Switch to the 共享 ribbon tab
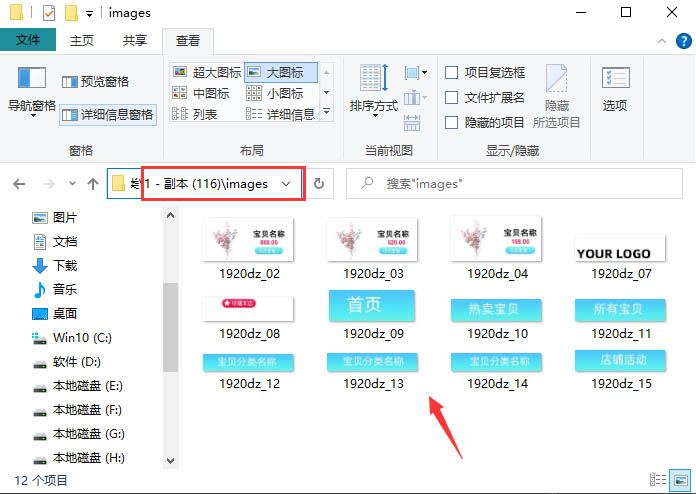The height and width of the screenshot is (494, 696). tap(135, 40)
